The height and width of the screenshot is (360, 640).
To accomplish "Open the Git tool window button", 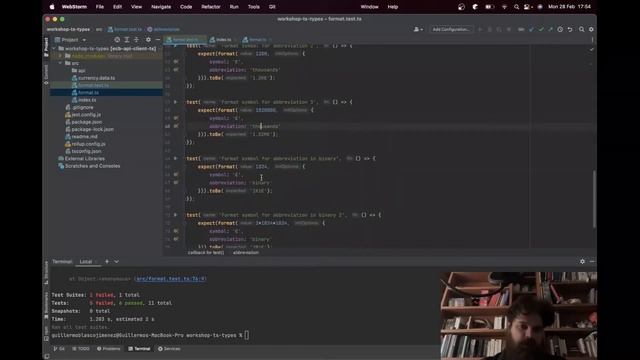I will [x=59, y=349].
